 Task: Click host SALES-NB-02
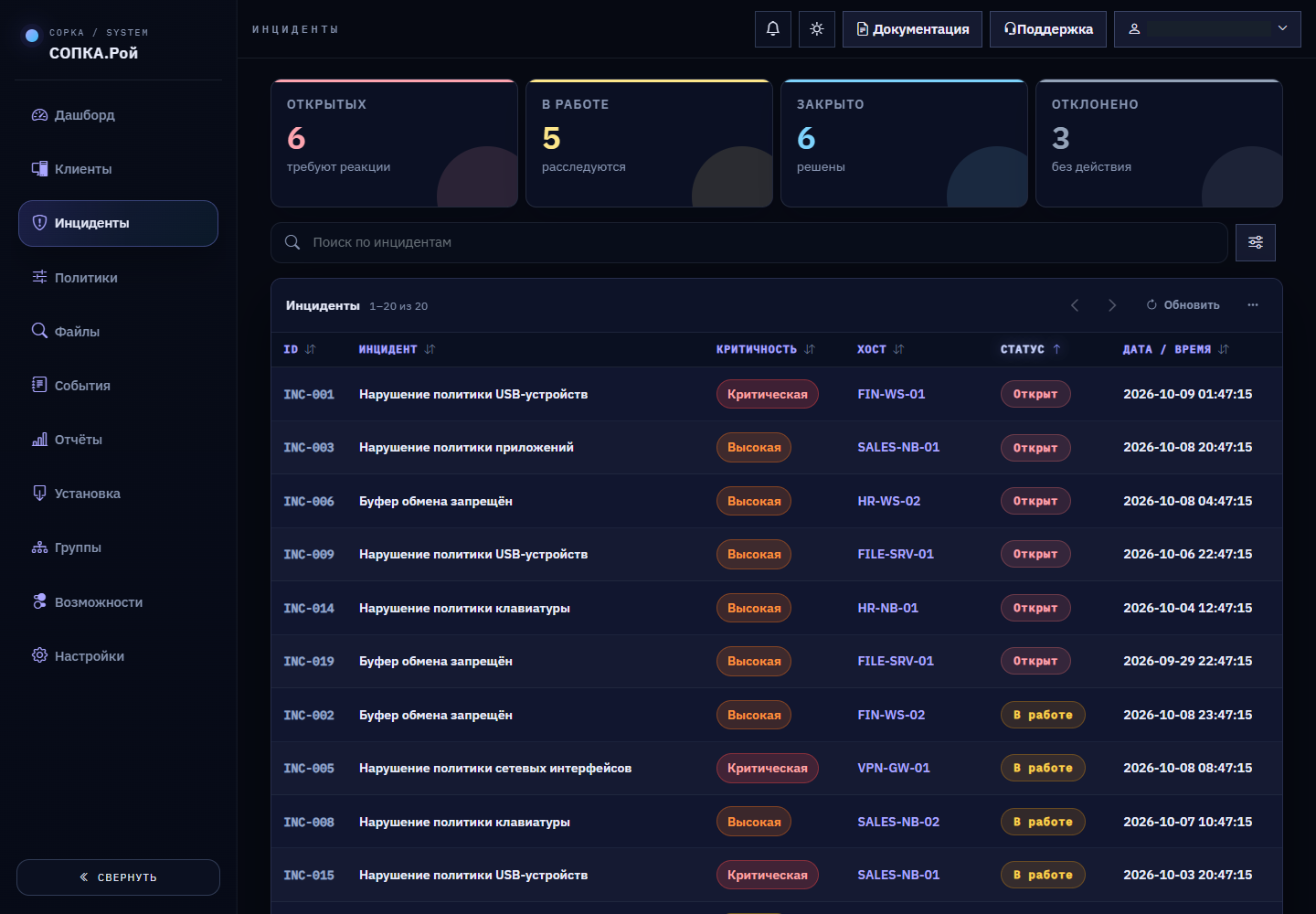pos(898,822)
